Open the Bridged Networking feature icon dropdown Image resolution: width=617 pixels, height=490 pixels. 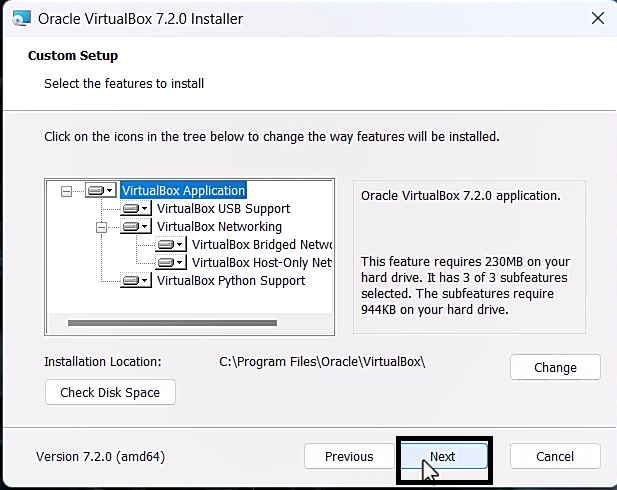click(171, 245)
